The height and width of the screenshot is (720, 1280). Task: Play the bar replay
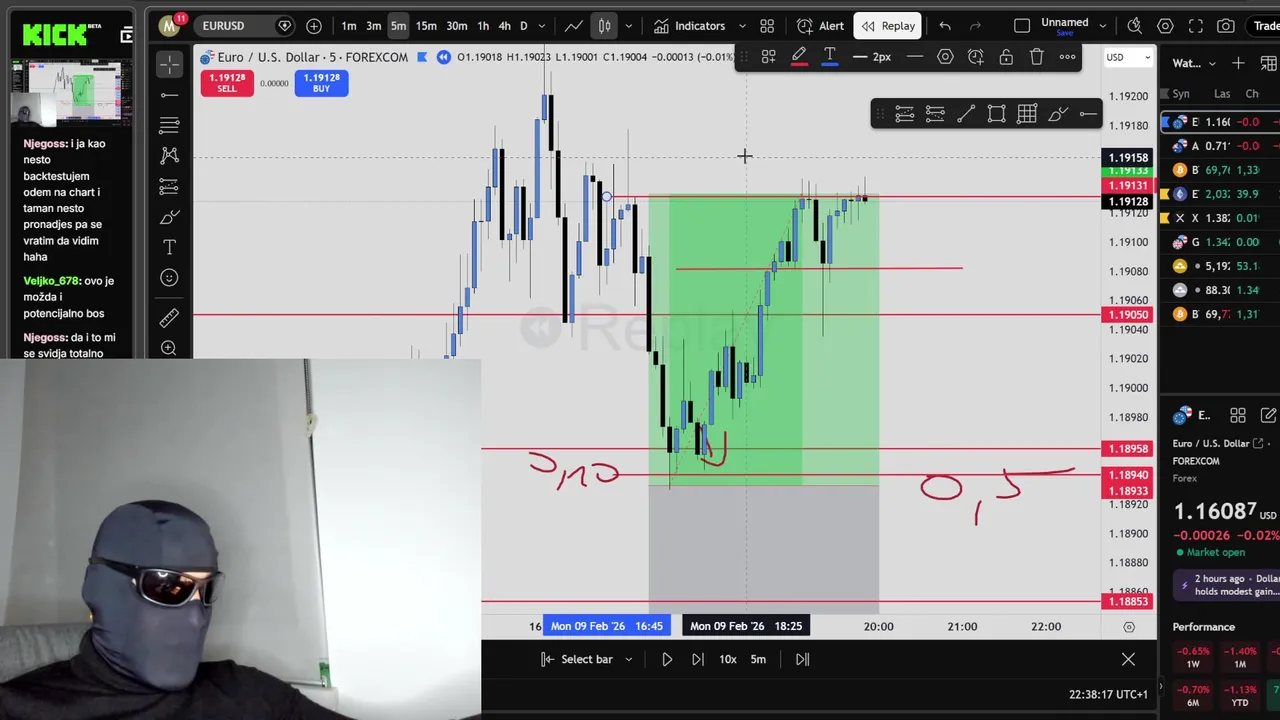point(667,659)
